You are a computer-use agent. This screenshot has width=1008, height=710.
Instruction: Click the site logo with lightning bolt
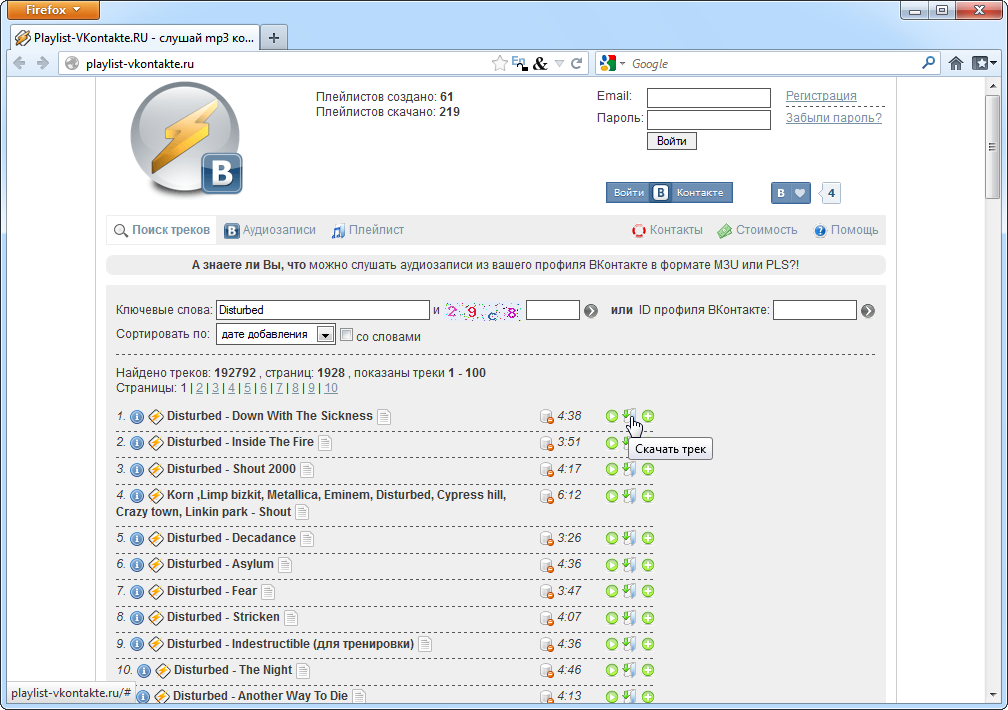pos(186,139)
